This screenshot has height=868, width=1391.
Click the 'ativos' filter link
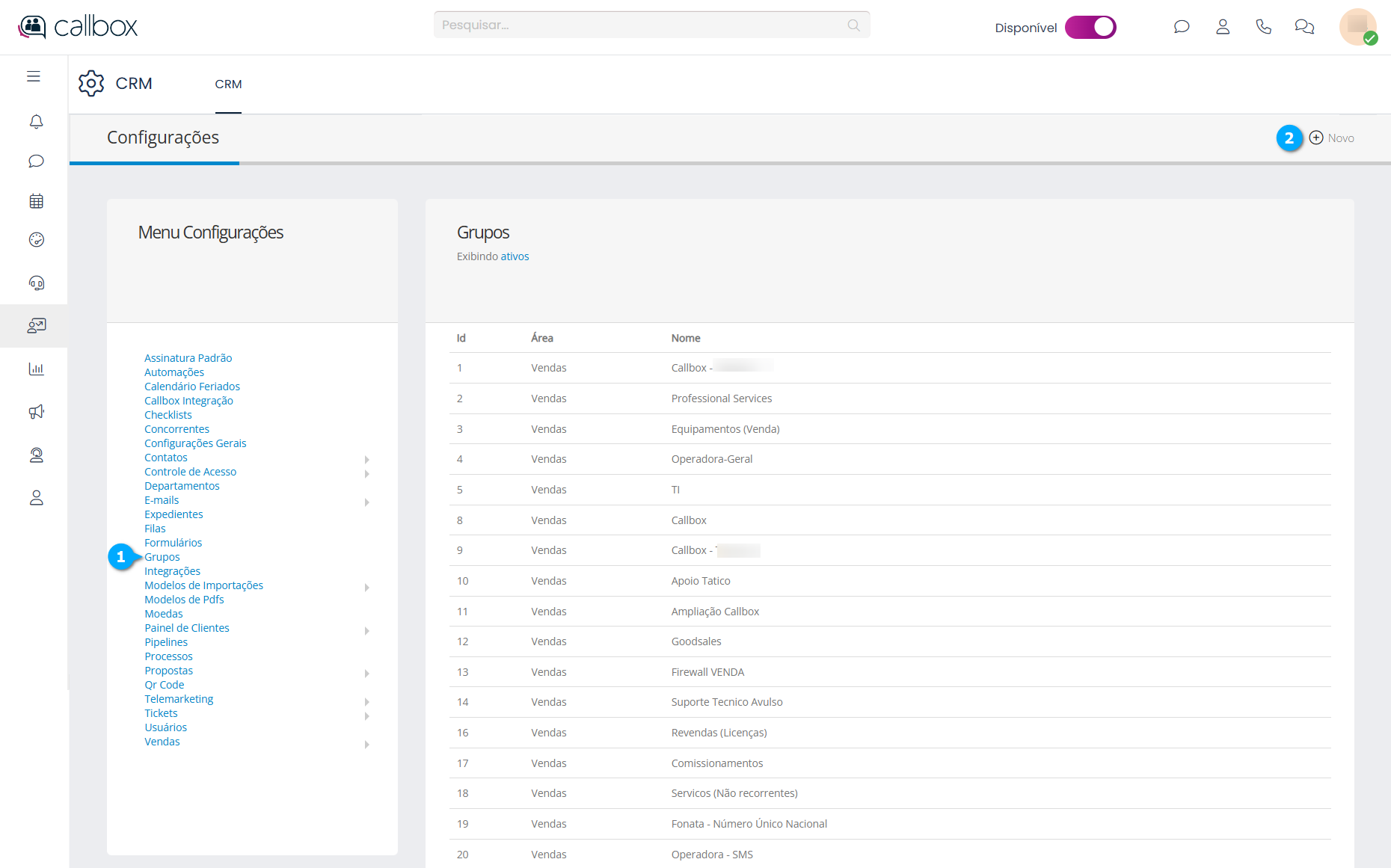515,256
